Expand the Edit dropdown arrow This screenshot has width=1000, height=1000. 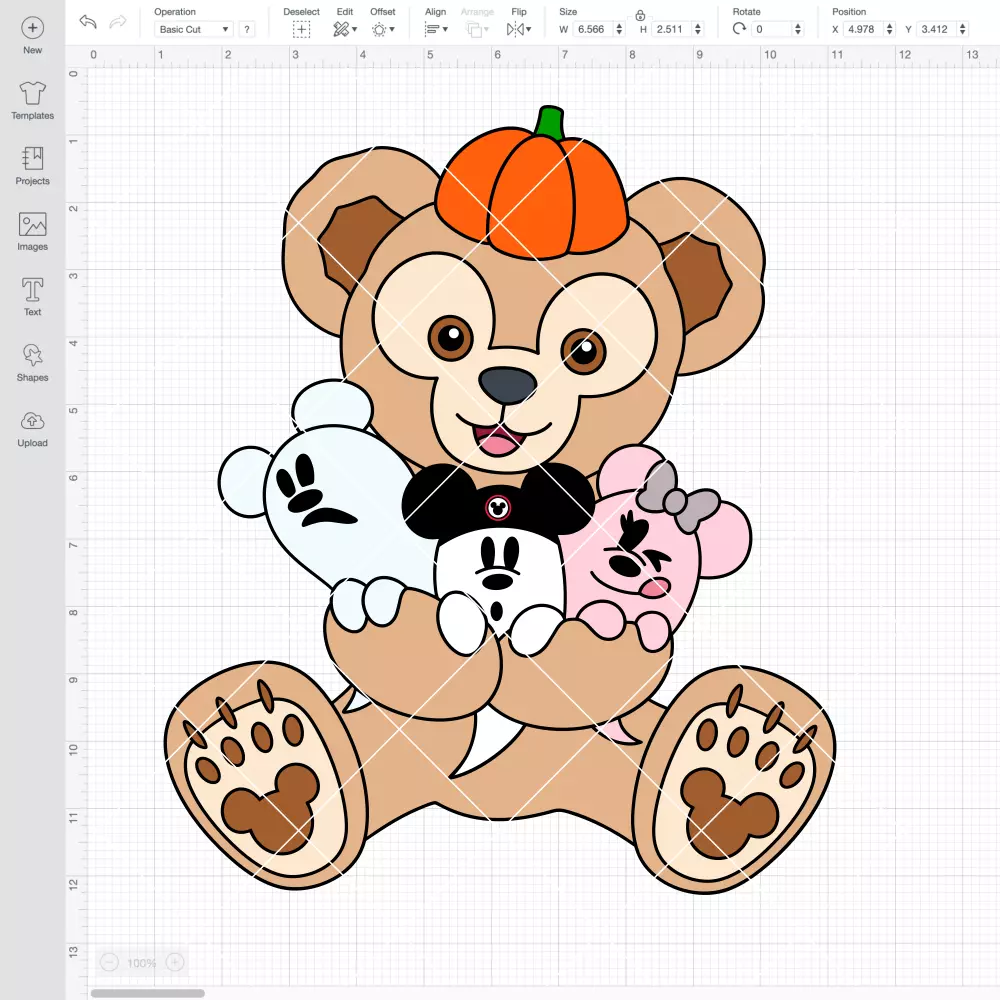[x=355, y=29]
